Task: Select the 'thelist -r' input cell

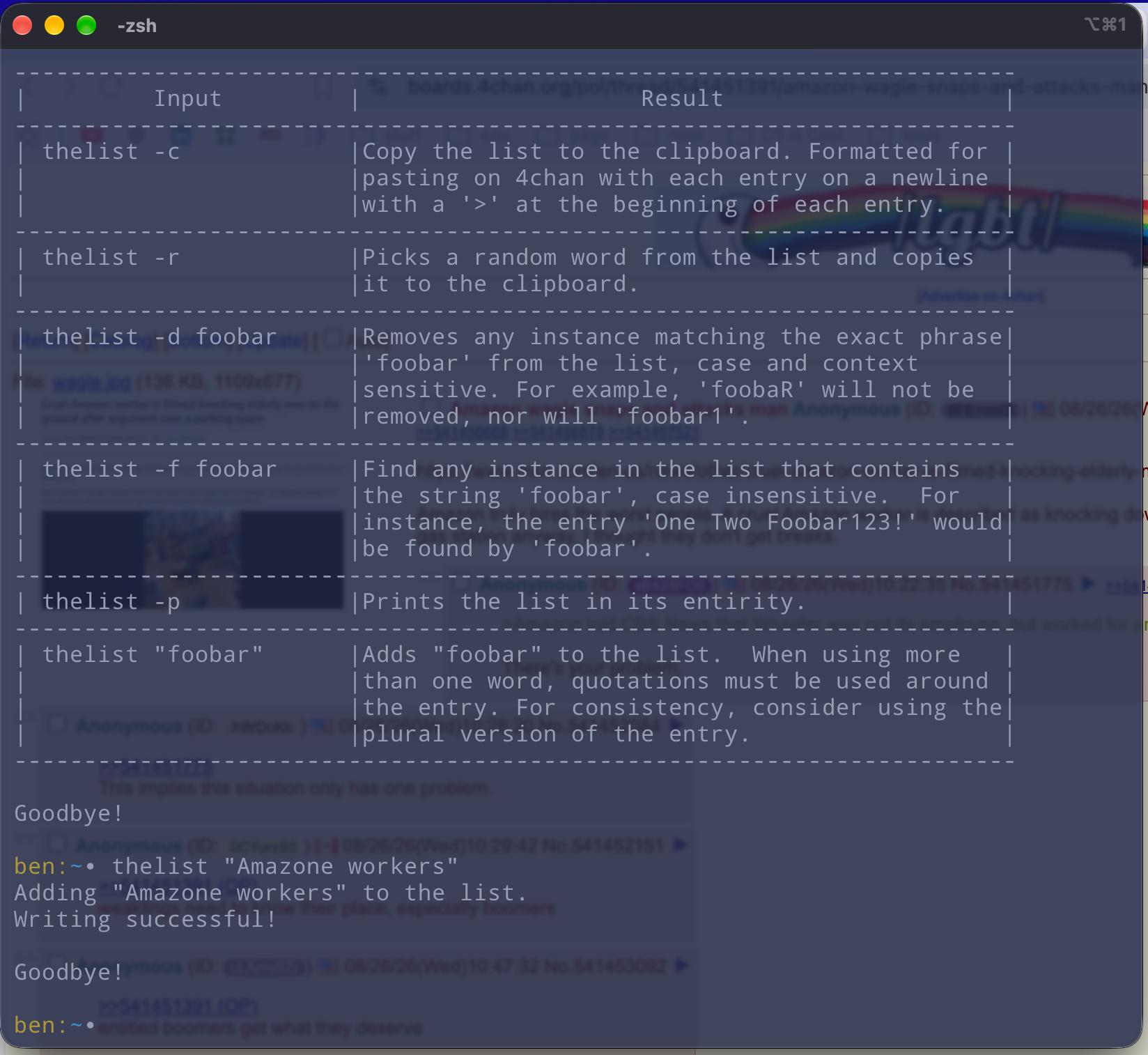Action: pyautogui.click(x=111, y=258)
